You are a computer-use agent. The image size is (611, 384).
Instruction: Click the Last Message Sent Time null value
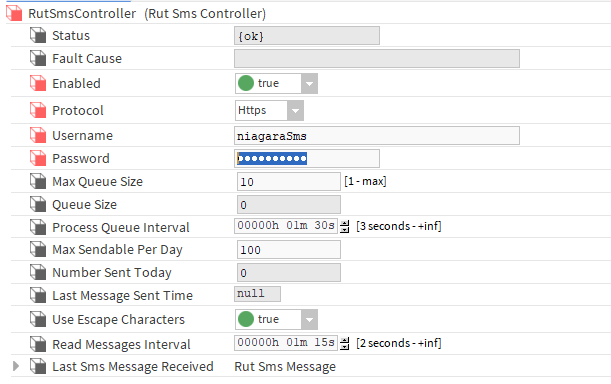[x=257, y=294]
